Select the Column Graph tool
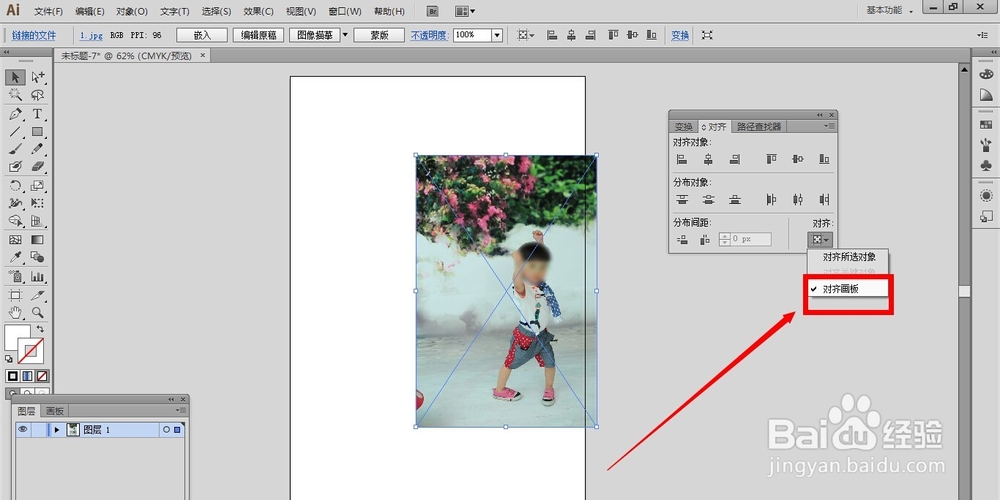The width and height of the screenshot is (1000, 500). click(38, 277)
